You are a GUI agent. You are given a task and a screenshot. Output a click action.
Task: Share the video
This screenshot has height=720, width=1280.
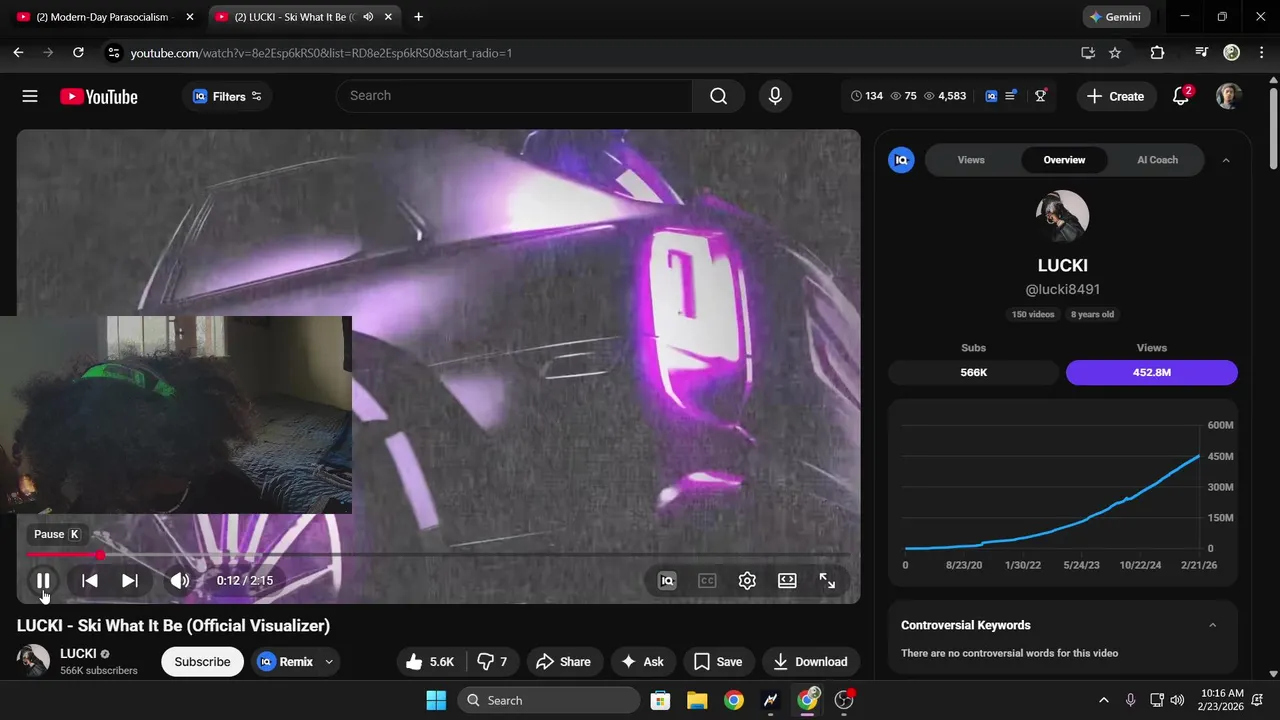[x=563, y=662]
